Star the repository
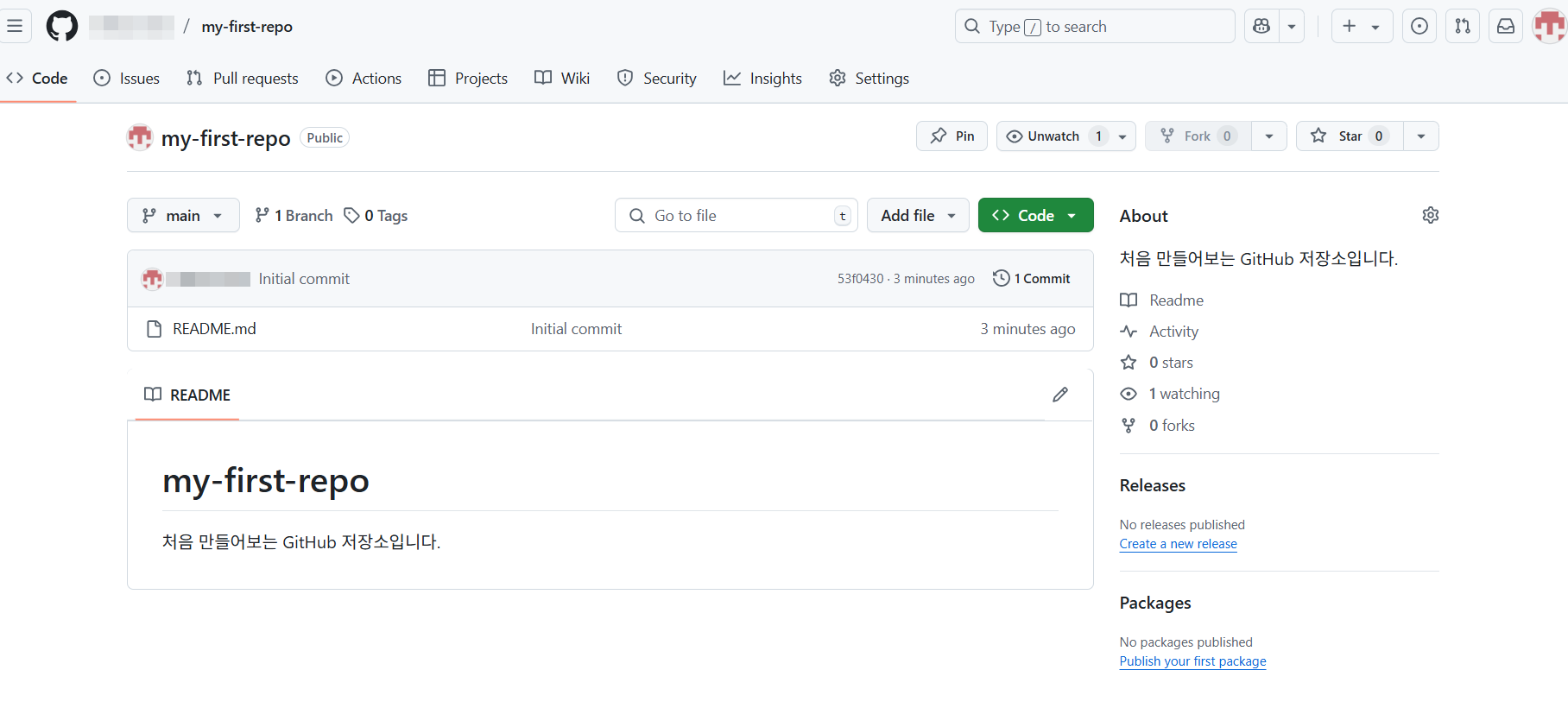This screenshot has height=727, width=1568. 1350,136
